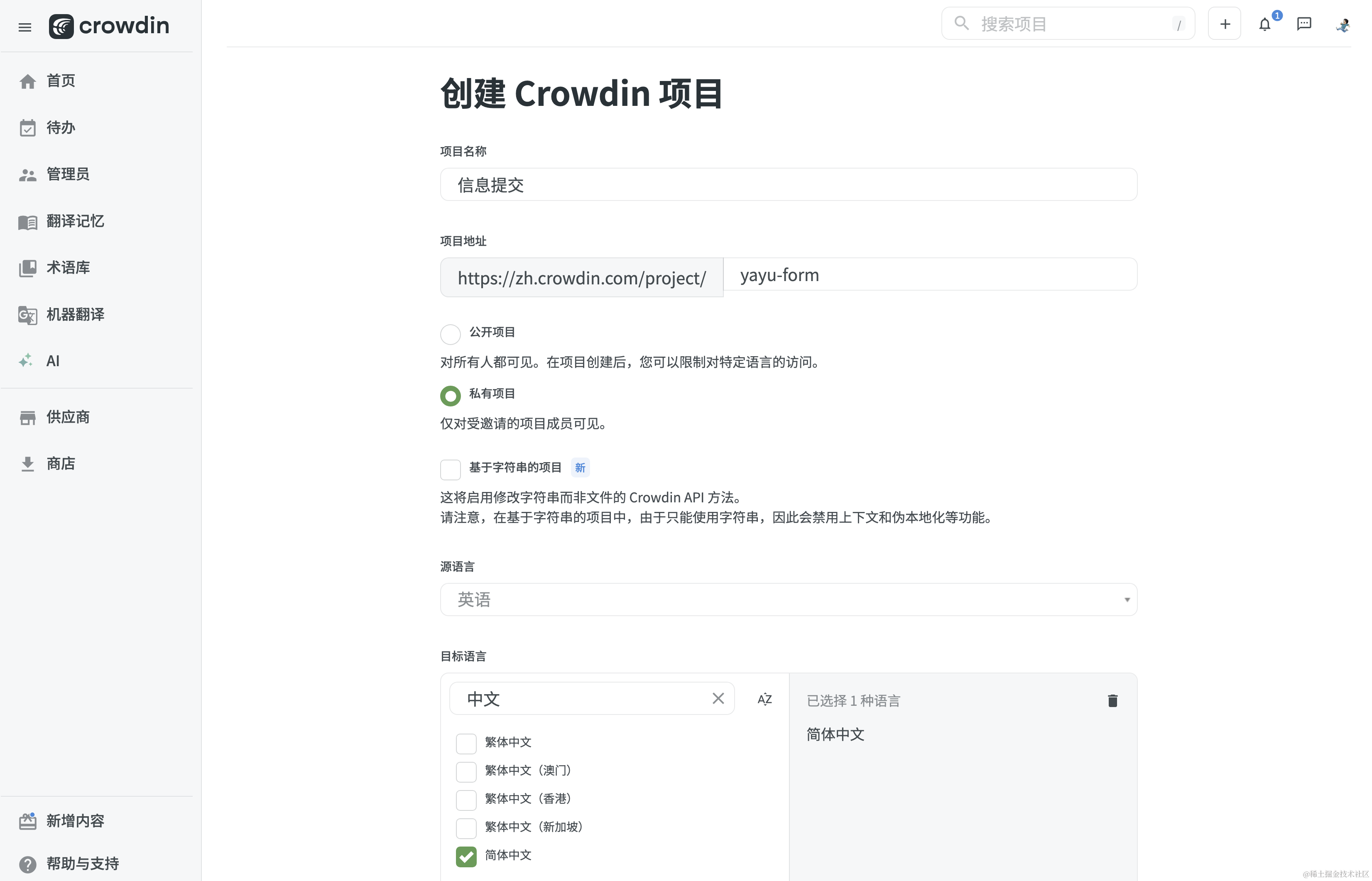This screenshot has width=1372, height=881.
Task: Go to 翻译记忆 in sidebar
Action: click(74, 221)
